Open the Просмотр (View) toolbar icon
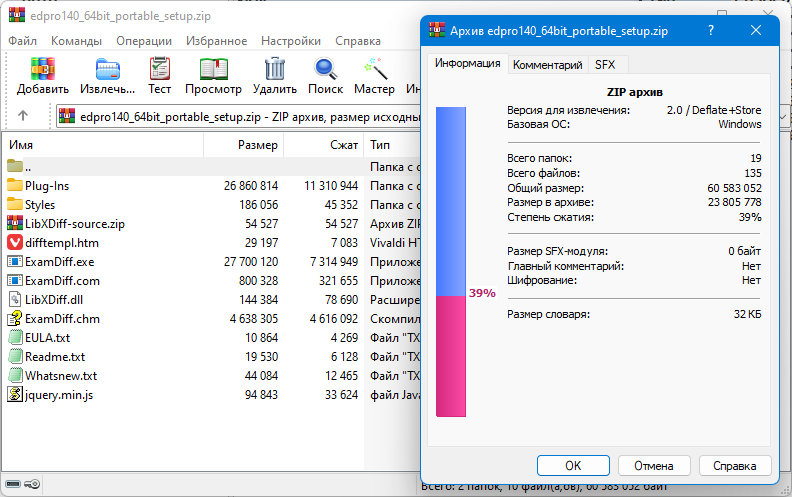792x497 pixels. (213, 69)
